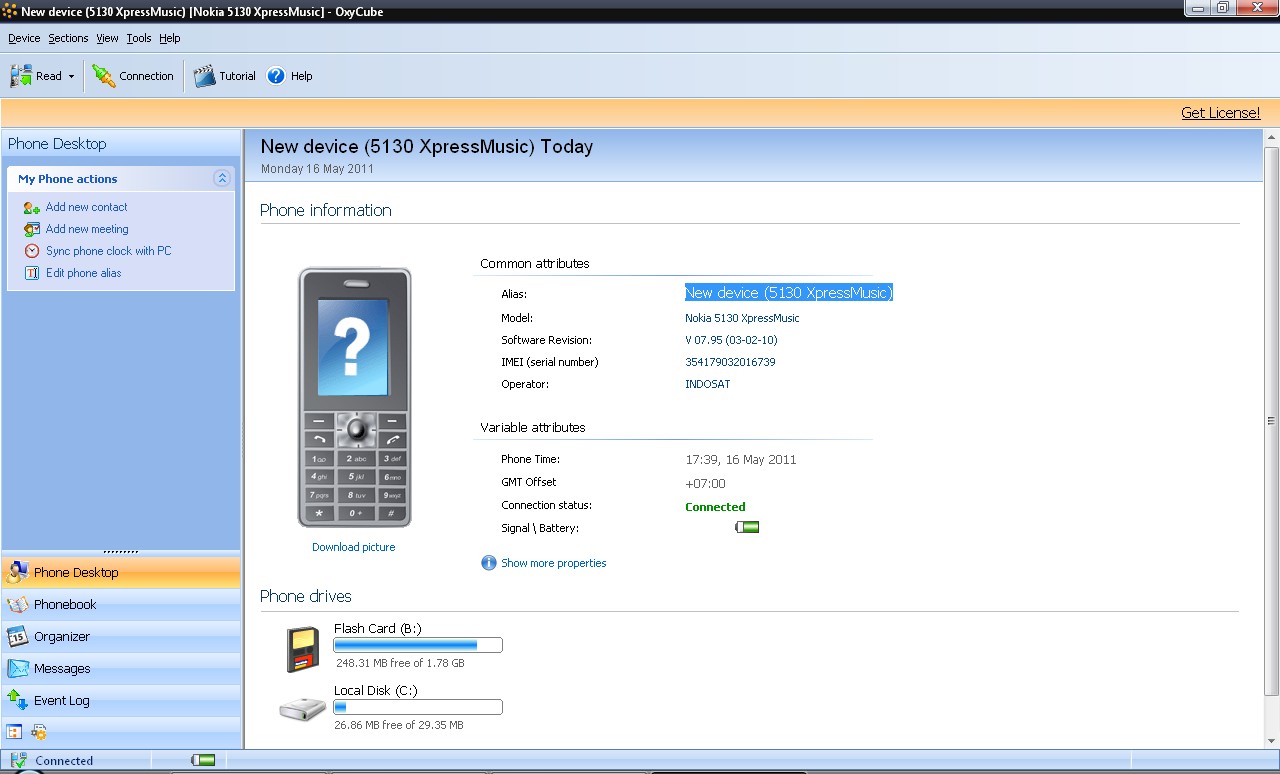Click the Operator value INDOSAT
Screen dimensions: 1280x774
coord(707,384)
